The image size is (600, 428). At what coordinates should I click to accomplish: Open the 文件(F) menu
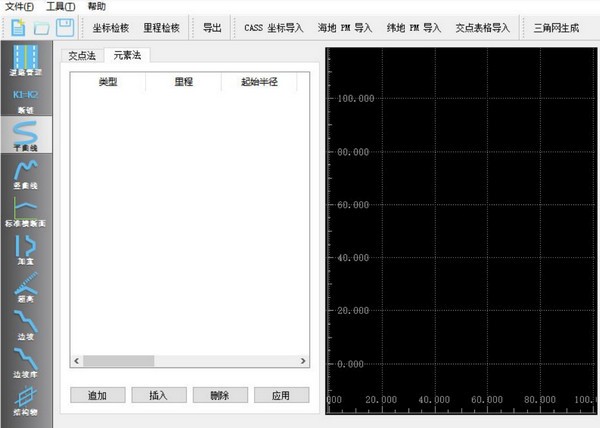point(20,7)
